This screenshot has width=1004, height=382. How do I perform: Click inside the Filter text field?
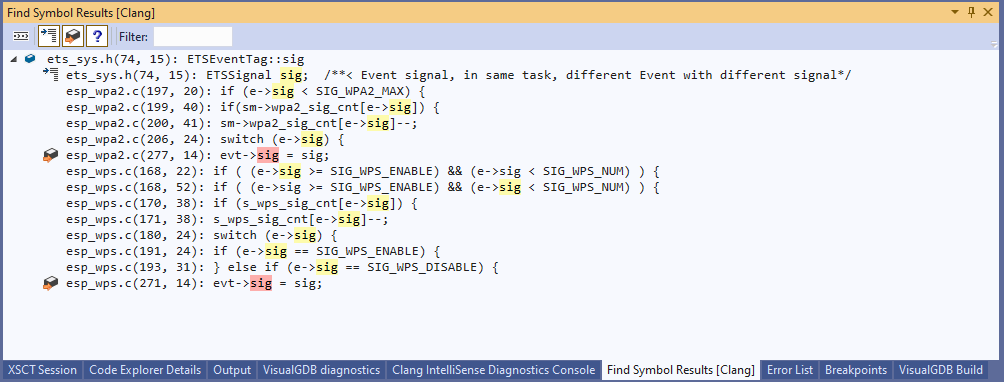[x=193, y=36]
